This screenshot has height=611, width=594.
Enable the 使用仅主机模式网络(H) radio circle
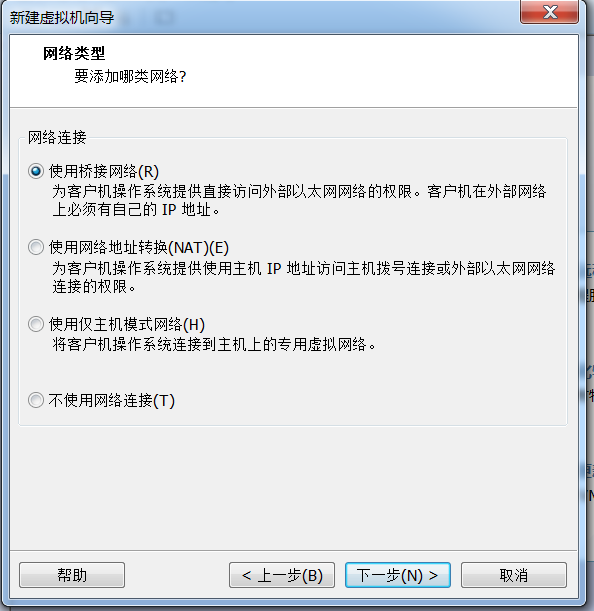(36, 324)
